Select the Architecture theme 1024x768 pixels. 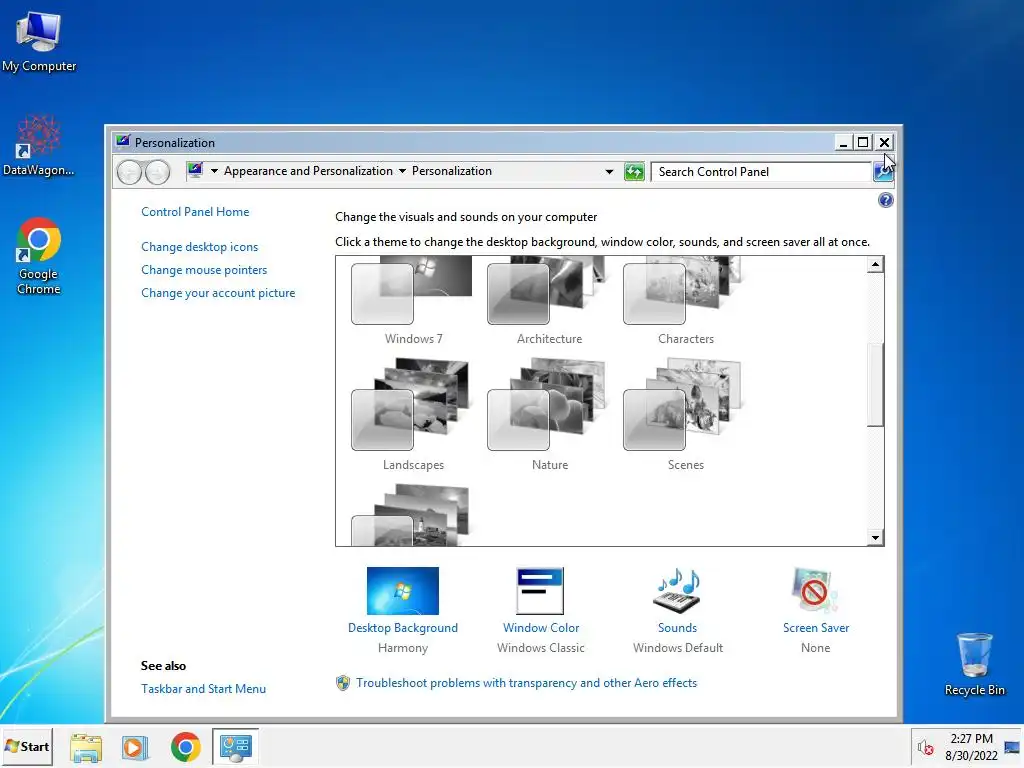[549, 300]
